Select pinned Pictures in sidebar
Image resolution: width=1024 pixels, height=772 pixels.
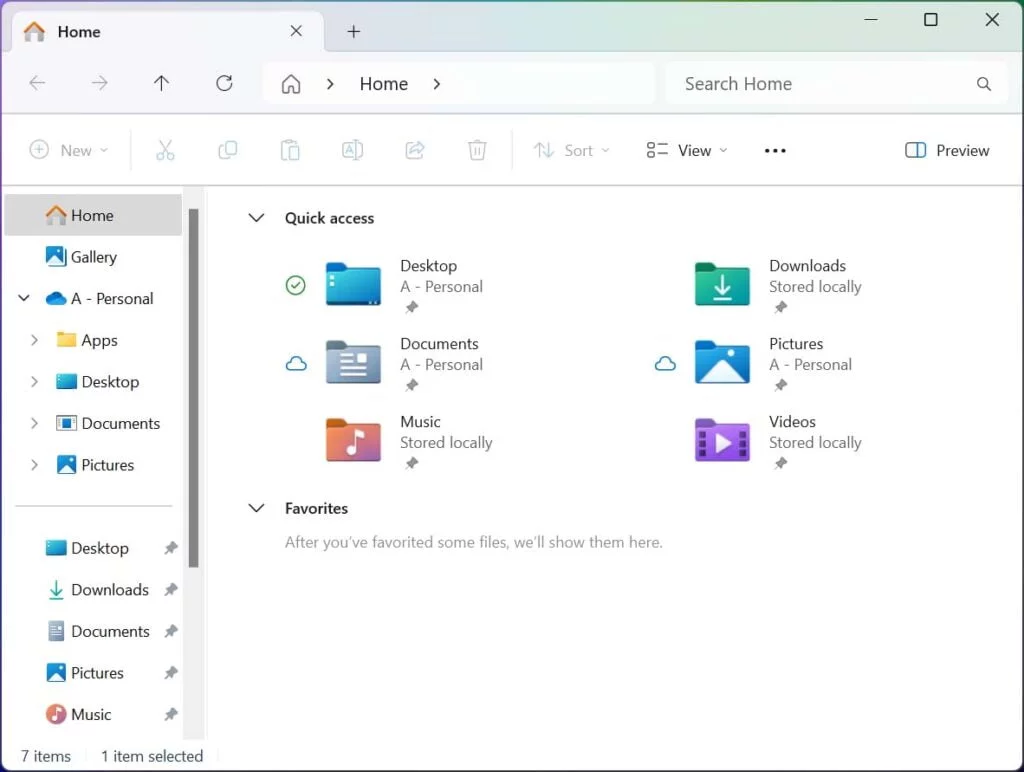click(85, 673)
